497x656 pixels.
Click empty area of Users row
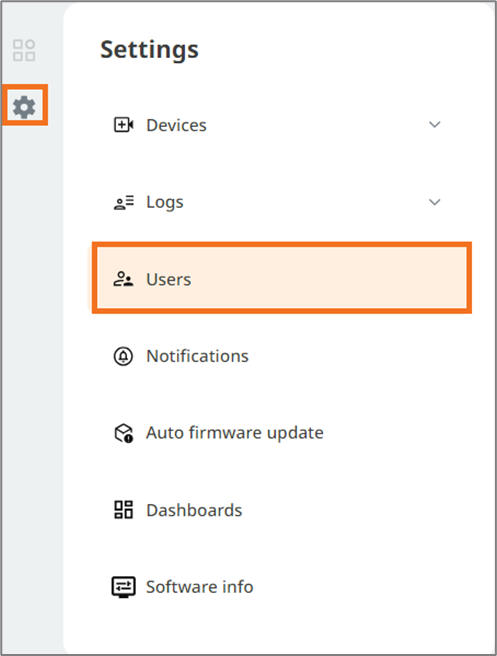[x=330, y=279]
